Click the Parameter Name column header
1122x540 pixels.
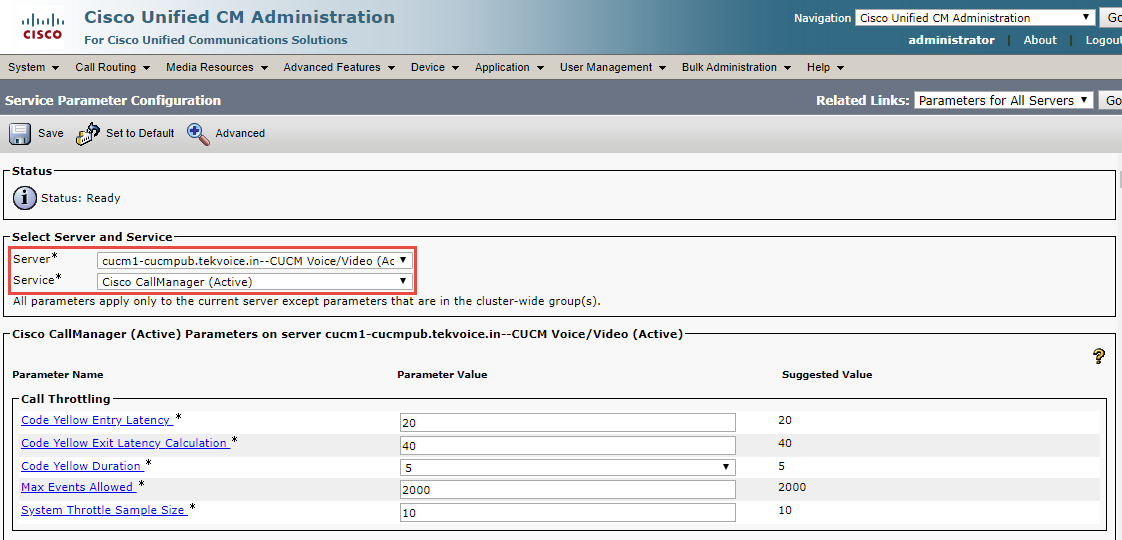click(x=58, y=375)
